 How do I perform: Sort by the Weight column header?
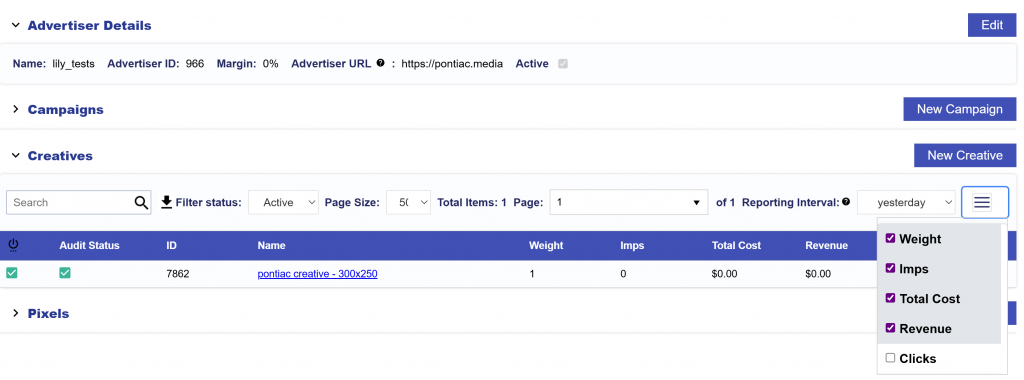coord(546,246)
